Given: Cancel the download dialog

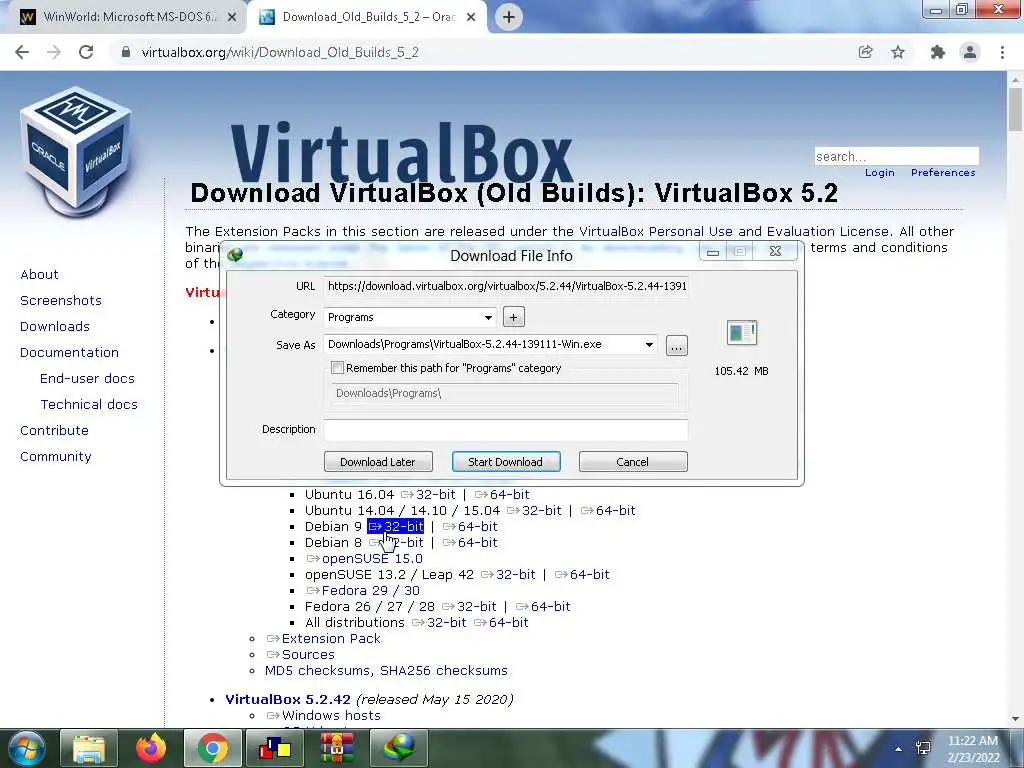Looking at the screenshot, I should (x=633, y=462).
